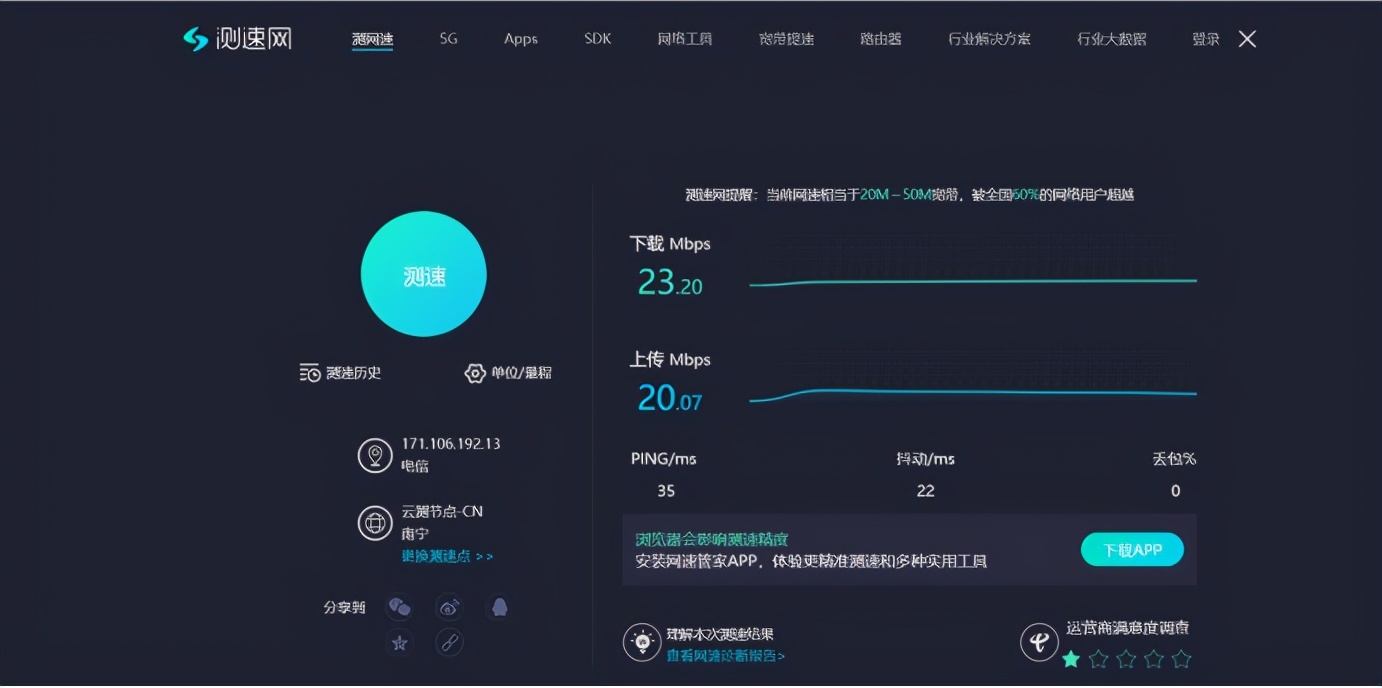Open the 测速历史 history icon
Viewport: 1382px width, 688px height.
tap(310, 373)
